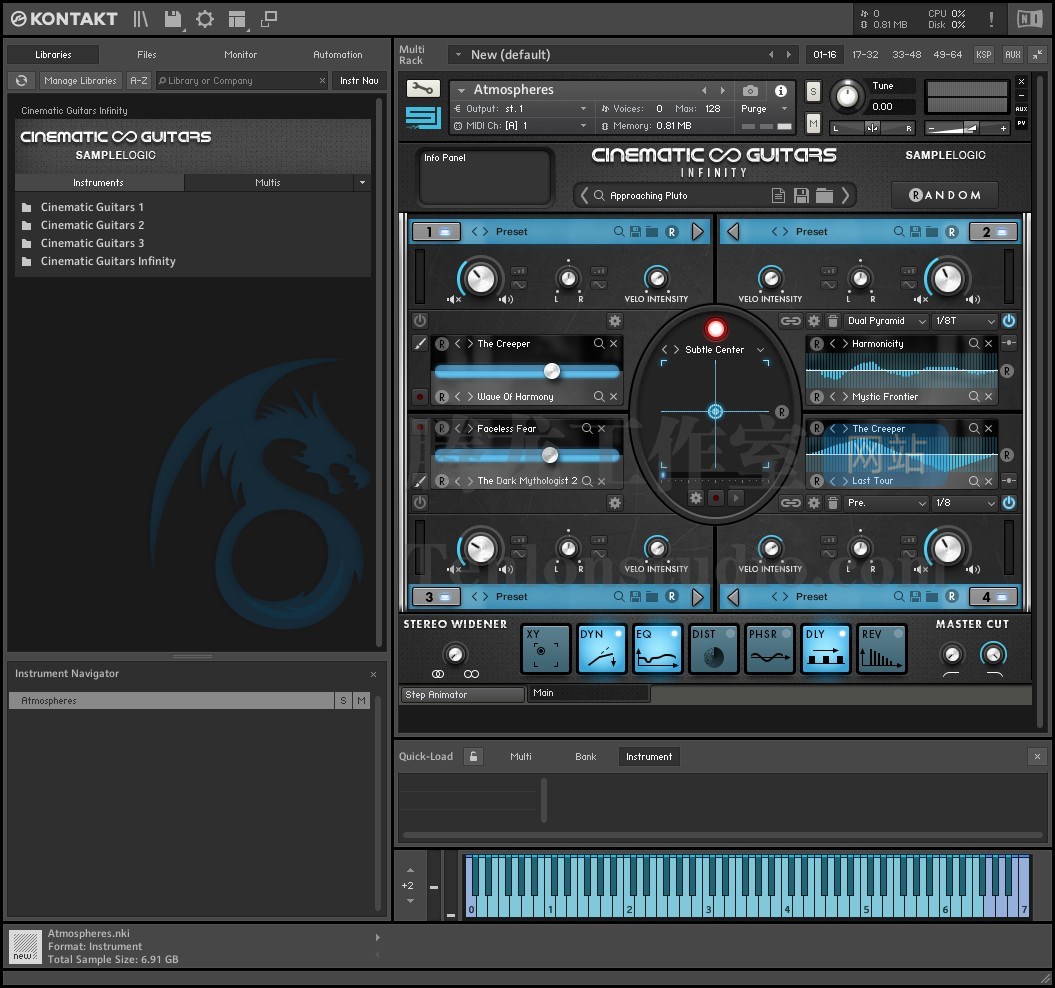Open folder icon next to Approaching Pluto

pyautogui.click(x=824, y=195)
